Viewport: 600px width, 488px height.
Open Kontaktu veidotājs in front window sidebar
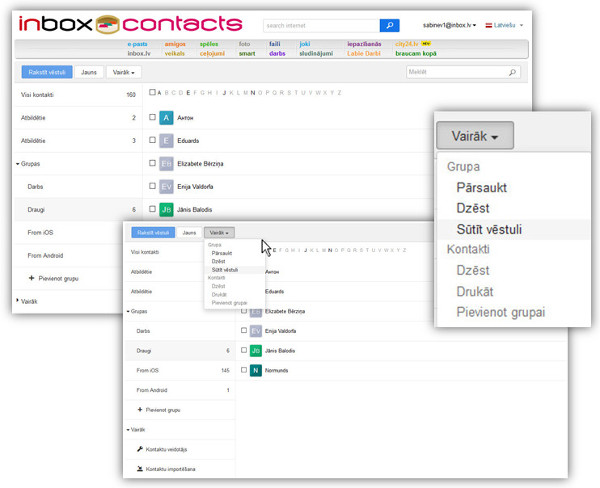point(179,449)
